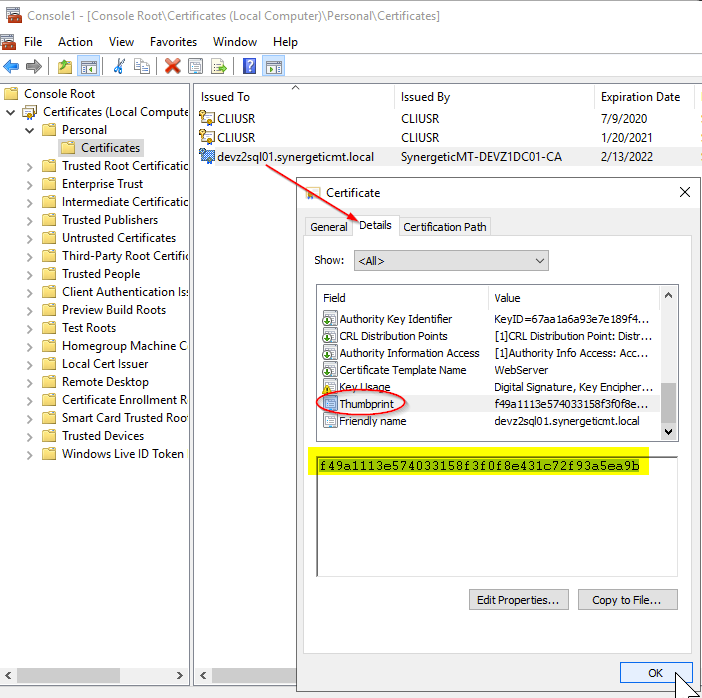Click the tree pane horizontal scrollbar thumb
This screenshot has height=698, width=702.
click(68, 675)
